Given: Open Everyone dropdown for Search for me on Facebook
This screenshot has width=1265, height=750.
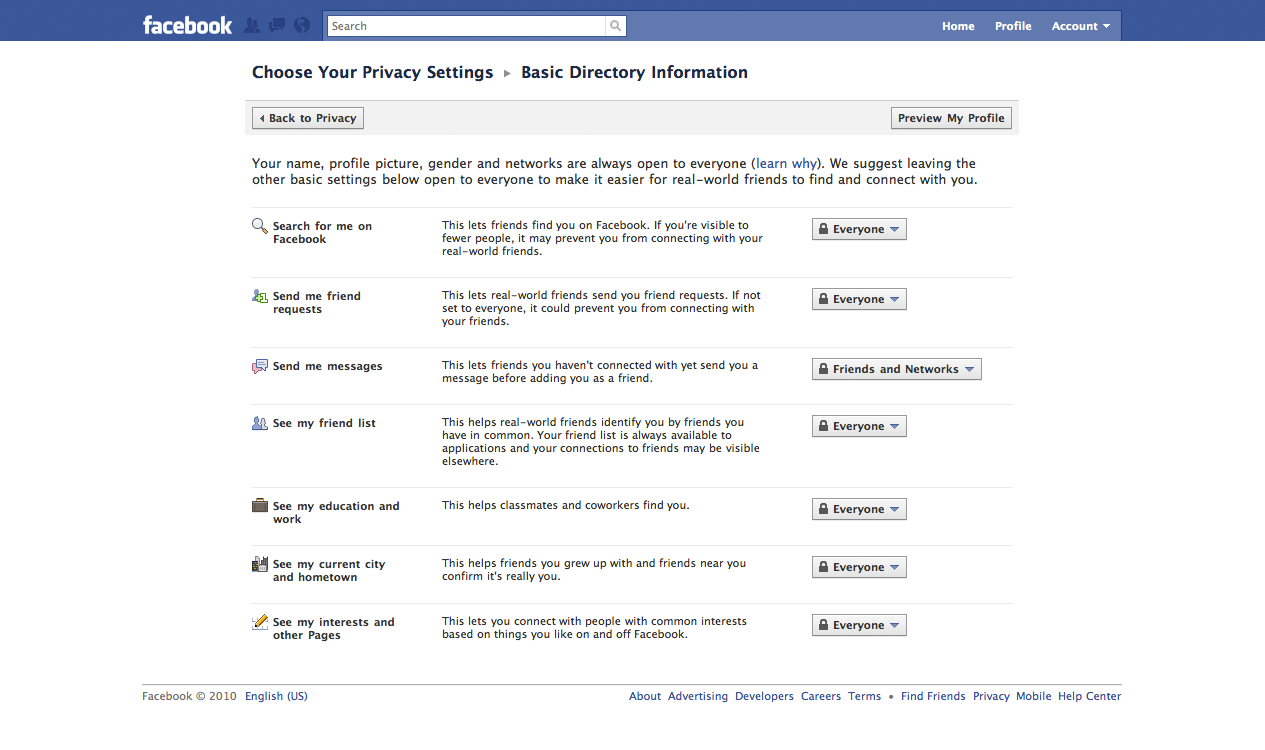Looking at the screenshot, I should pyautogui.click(x=859, y=229).
